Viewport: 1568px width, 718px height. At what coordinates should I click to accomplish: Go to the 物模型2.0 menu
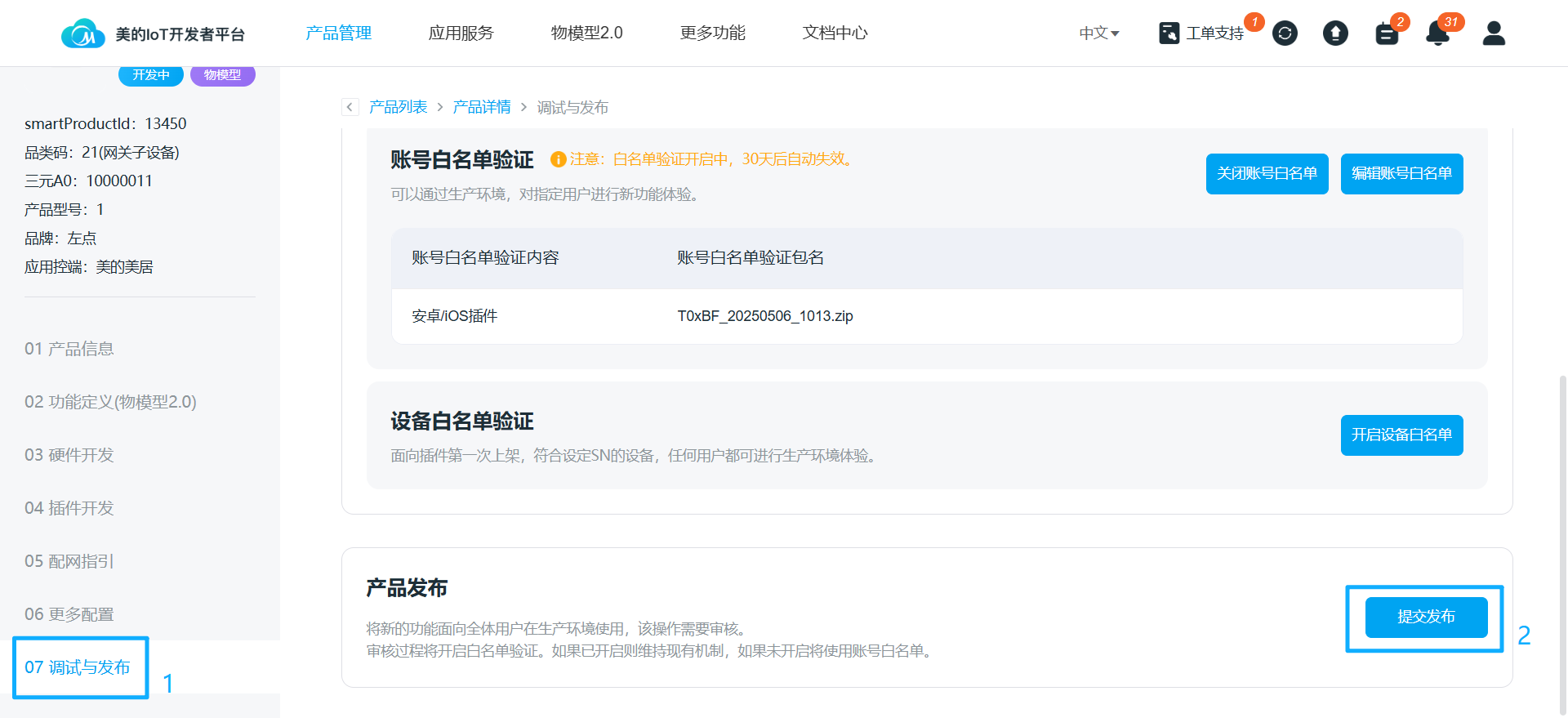(586, 33)
